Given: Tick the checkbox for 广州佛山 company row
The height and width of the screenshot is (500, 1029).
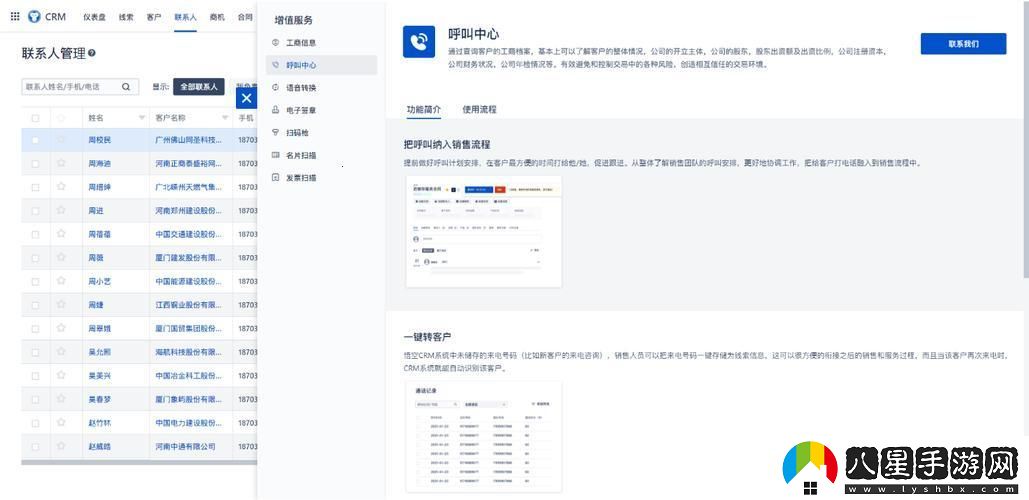Looking at the screenshot, I should 35,140.
